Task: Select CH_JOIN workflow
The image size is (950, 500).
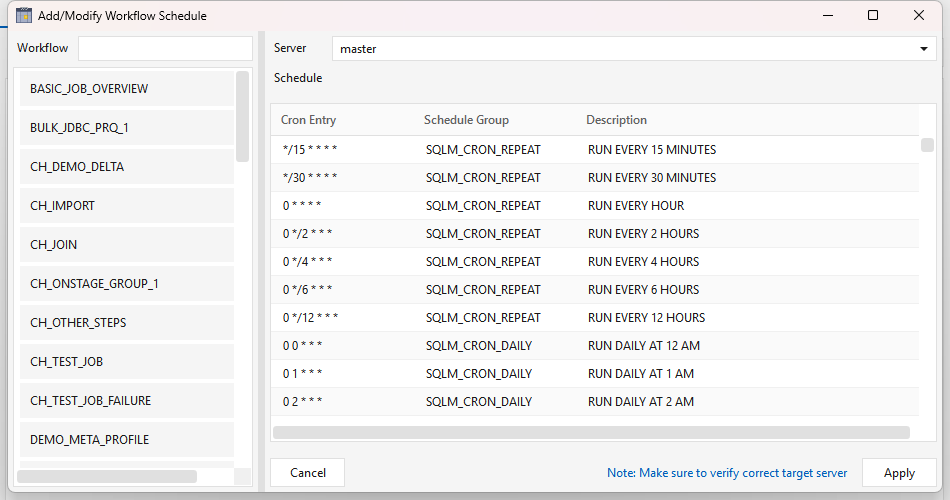Action: [x=127, y=244]
